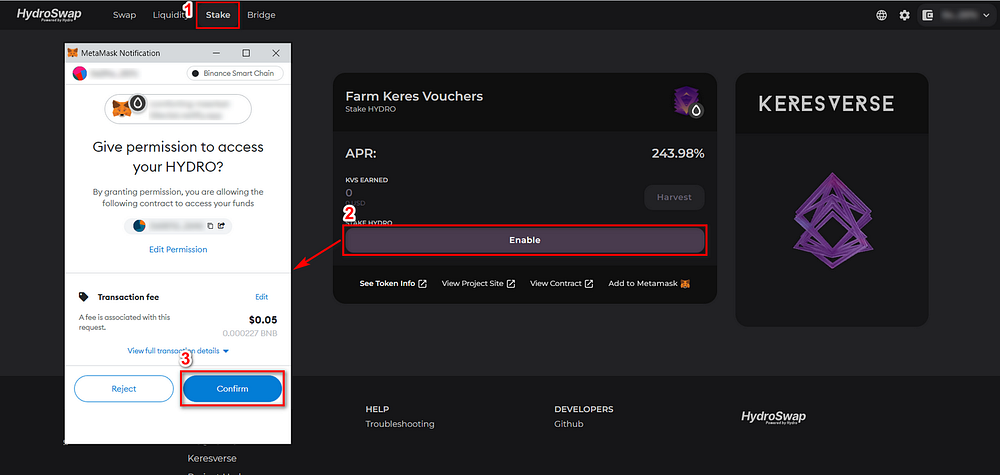Open the Stake tab
The width and height of the screenshot is (1000, 475).
tap(218, 15)
